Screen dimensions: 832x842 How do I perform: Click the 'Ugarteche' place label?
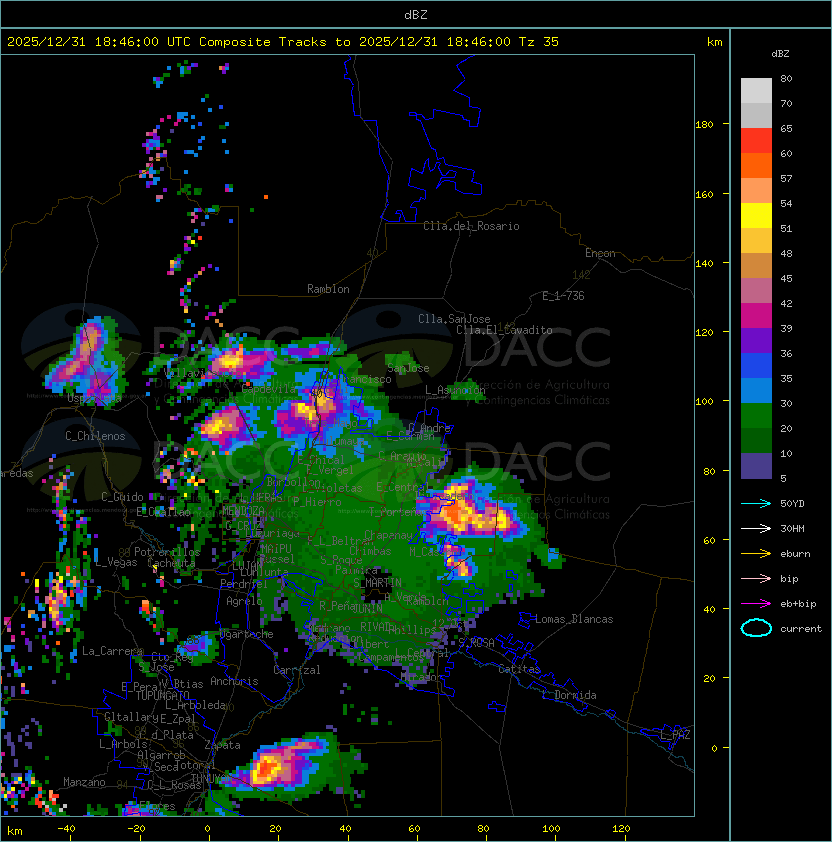click(x=247, y=634)
